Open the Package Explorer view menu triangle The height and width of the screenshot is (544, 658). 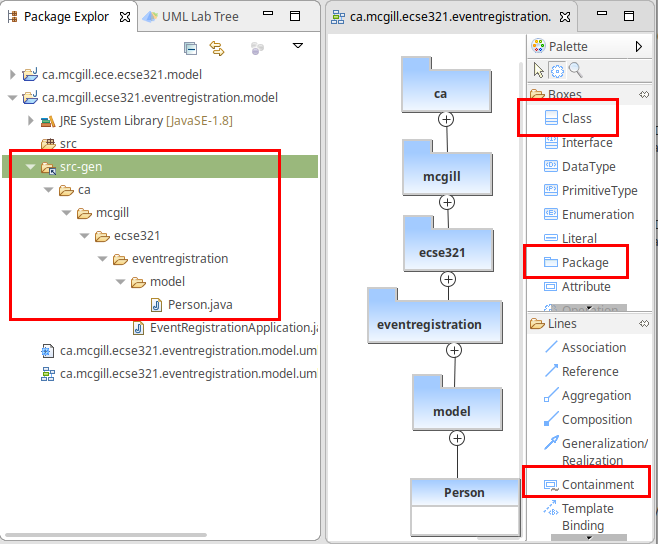[298, 46]
